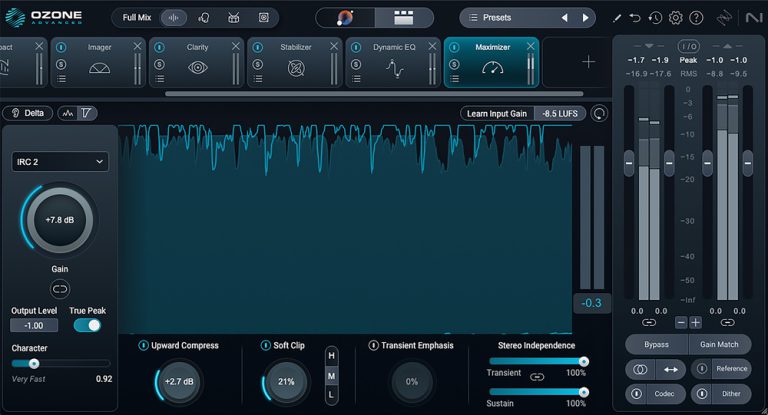Switch to the waveform display mode icon
This screenshot has height=415, width=768.
[68, 113]
